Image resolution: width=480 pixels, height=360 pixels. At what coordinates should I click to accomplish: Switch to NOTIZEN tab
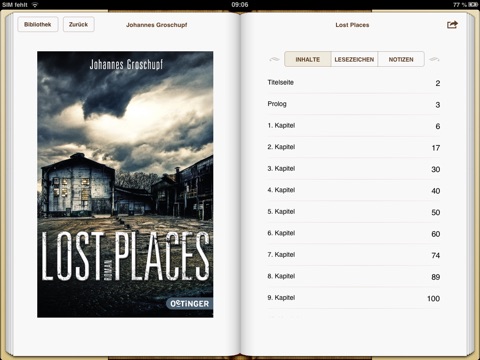coord(401,59)
